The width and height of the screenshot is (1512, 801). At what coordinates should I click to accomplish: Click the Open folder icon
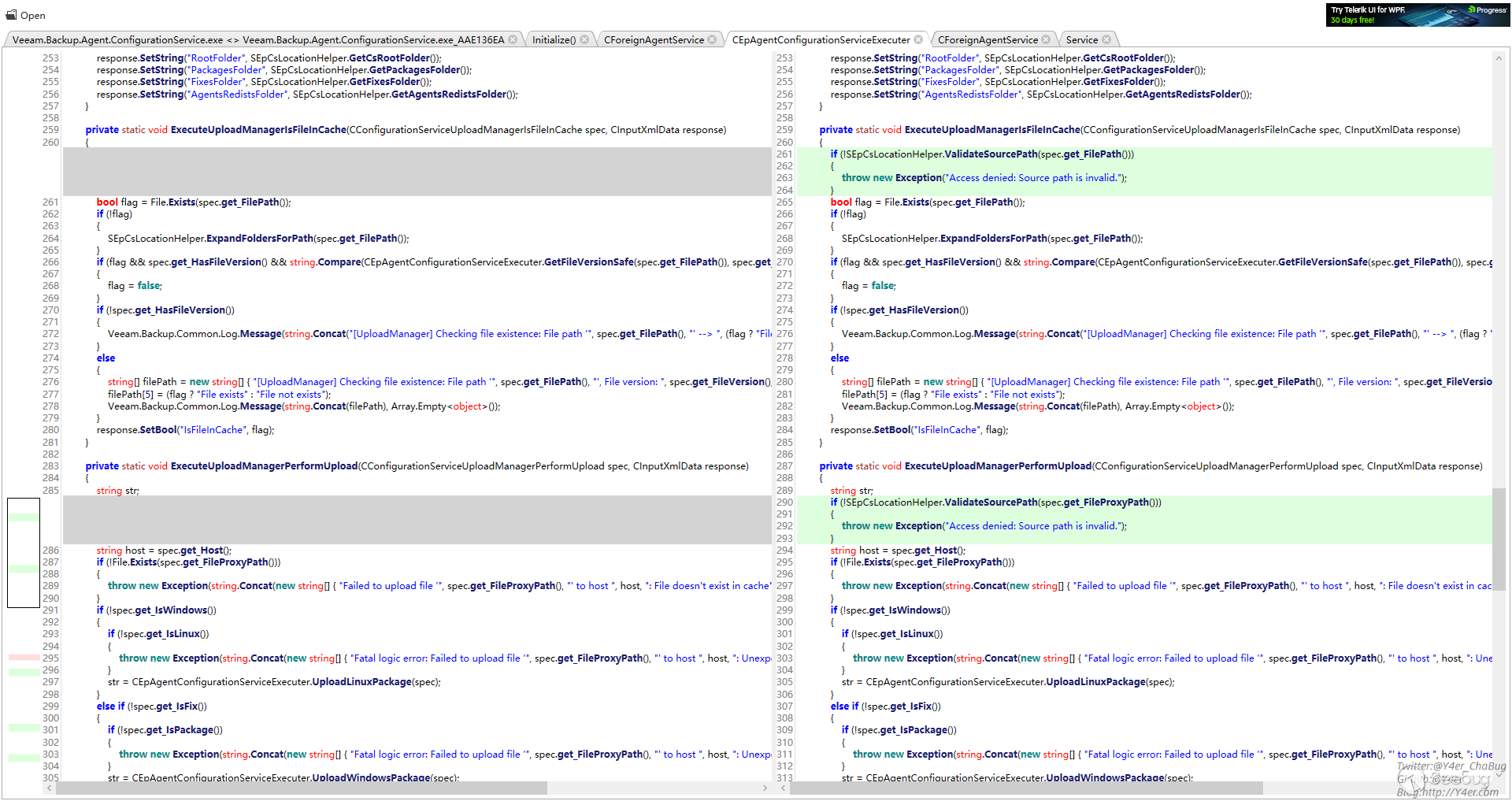[11, 15]
